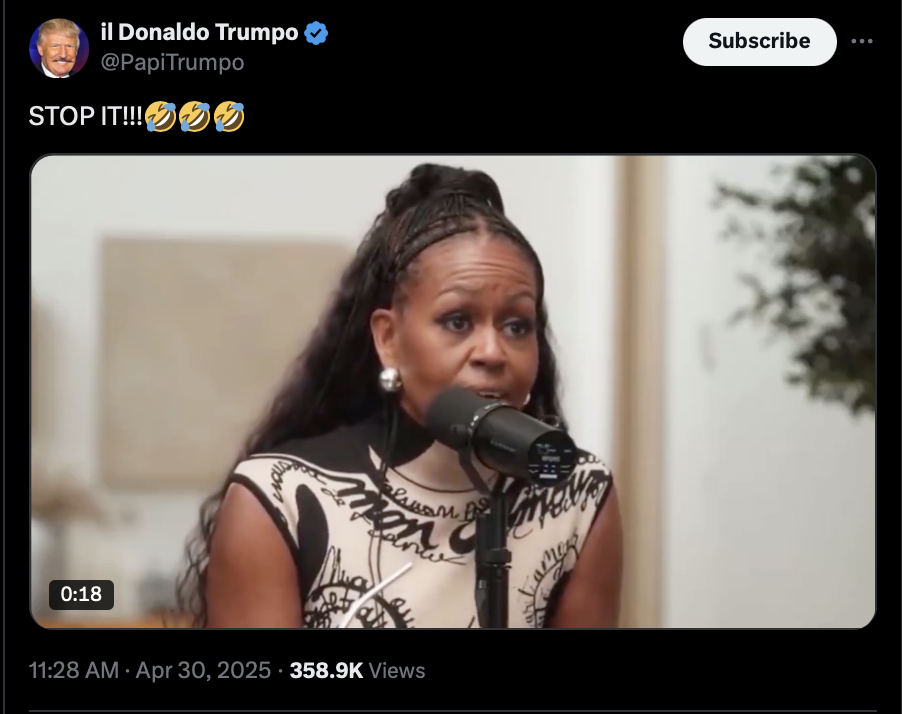
Task: Click the silver earring in the video
Action: click(389, 379)
